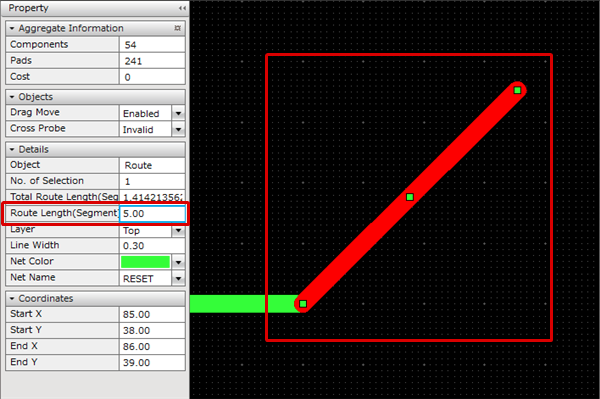The image size is (600, 399).
Task: Open the Net Name dropdown
Action: [x=178, y=278]
